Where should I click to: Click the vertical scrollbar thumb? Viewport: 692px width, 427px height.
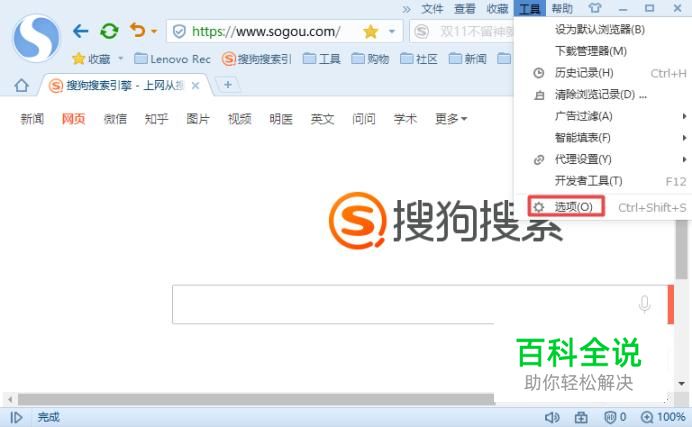tap(682, 250)
